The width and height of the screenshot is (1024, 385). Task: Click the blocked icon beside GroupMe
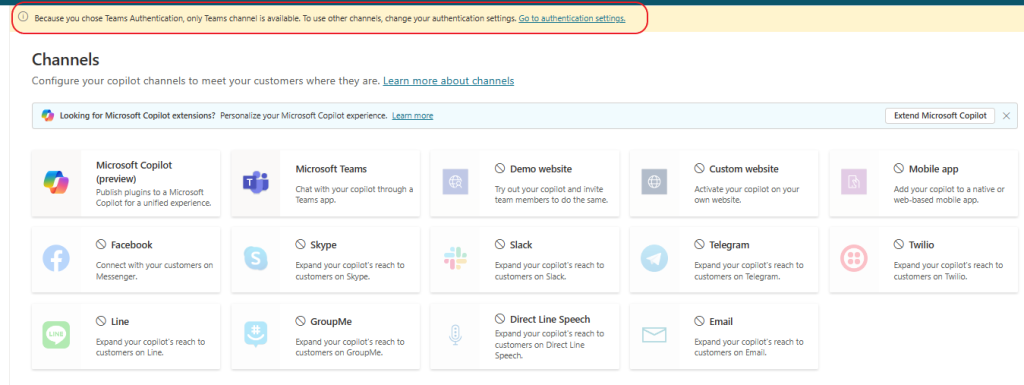click(300, 321)
